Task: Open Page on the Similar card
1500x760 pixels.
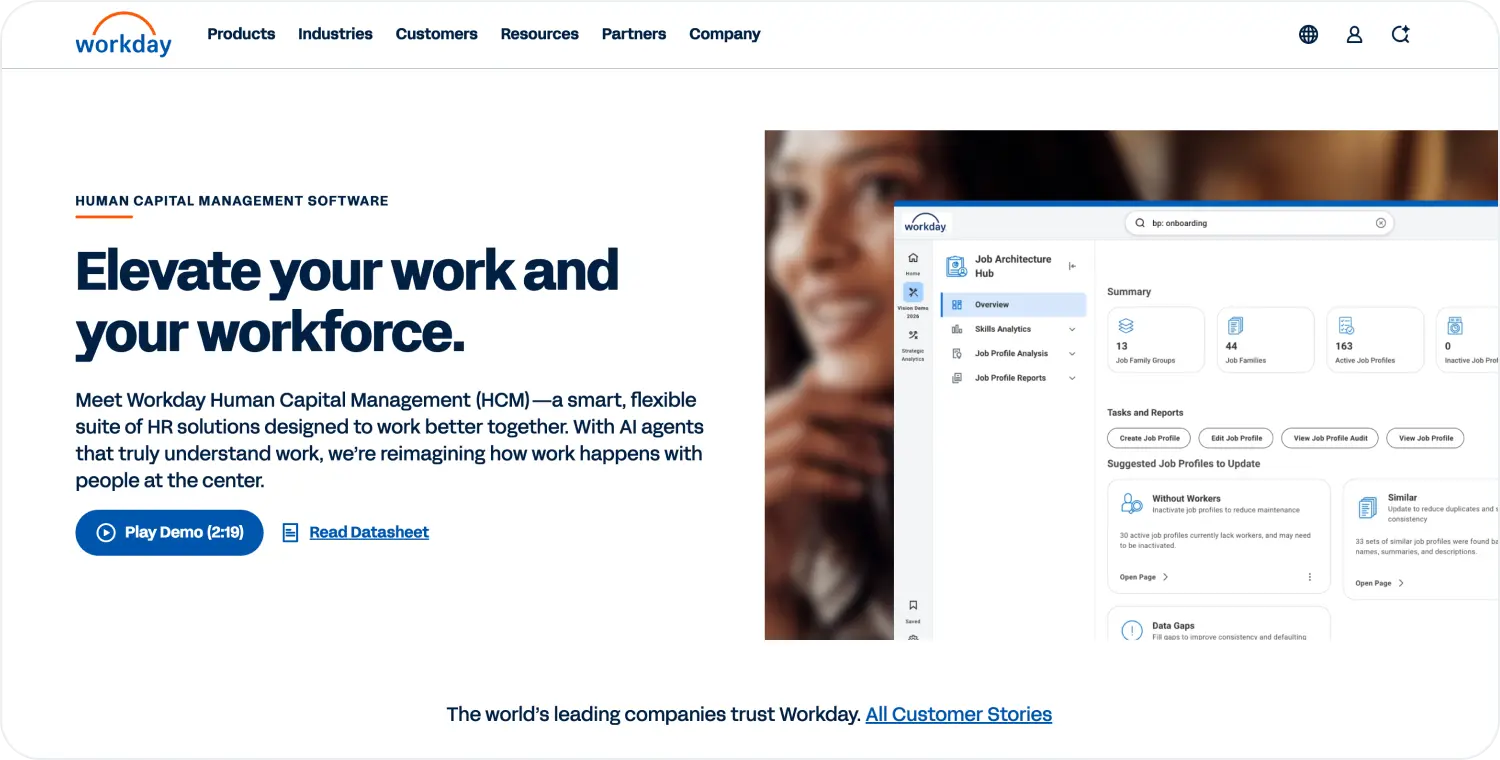Action: [1380, 583]
